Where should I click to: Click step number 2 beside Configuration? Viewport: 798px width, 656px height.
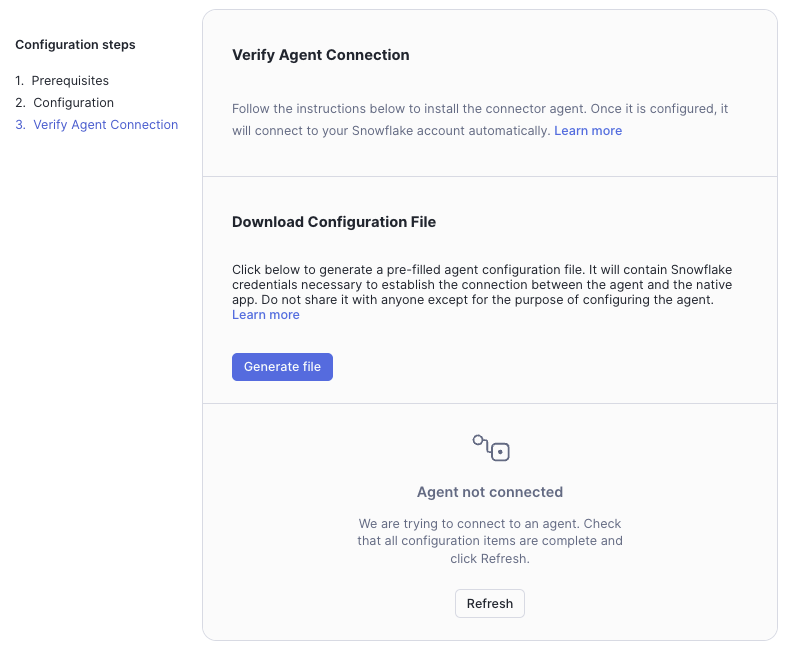pyautogui.click(x=20, y=103)
